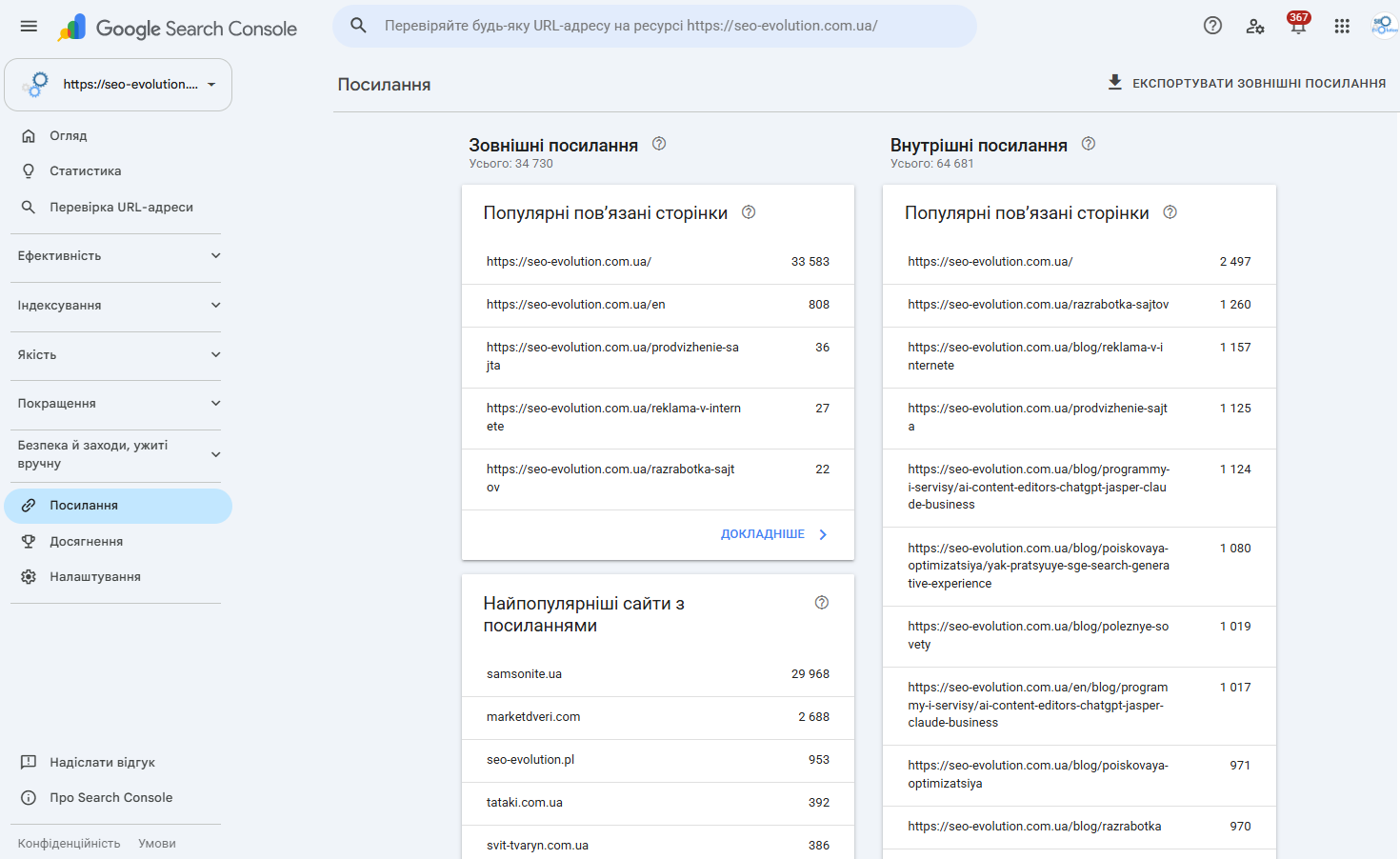Open tataki.com.ua row

[658, 803]
